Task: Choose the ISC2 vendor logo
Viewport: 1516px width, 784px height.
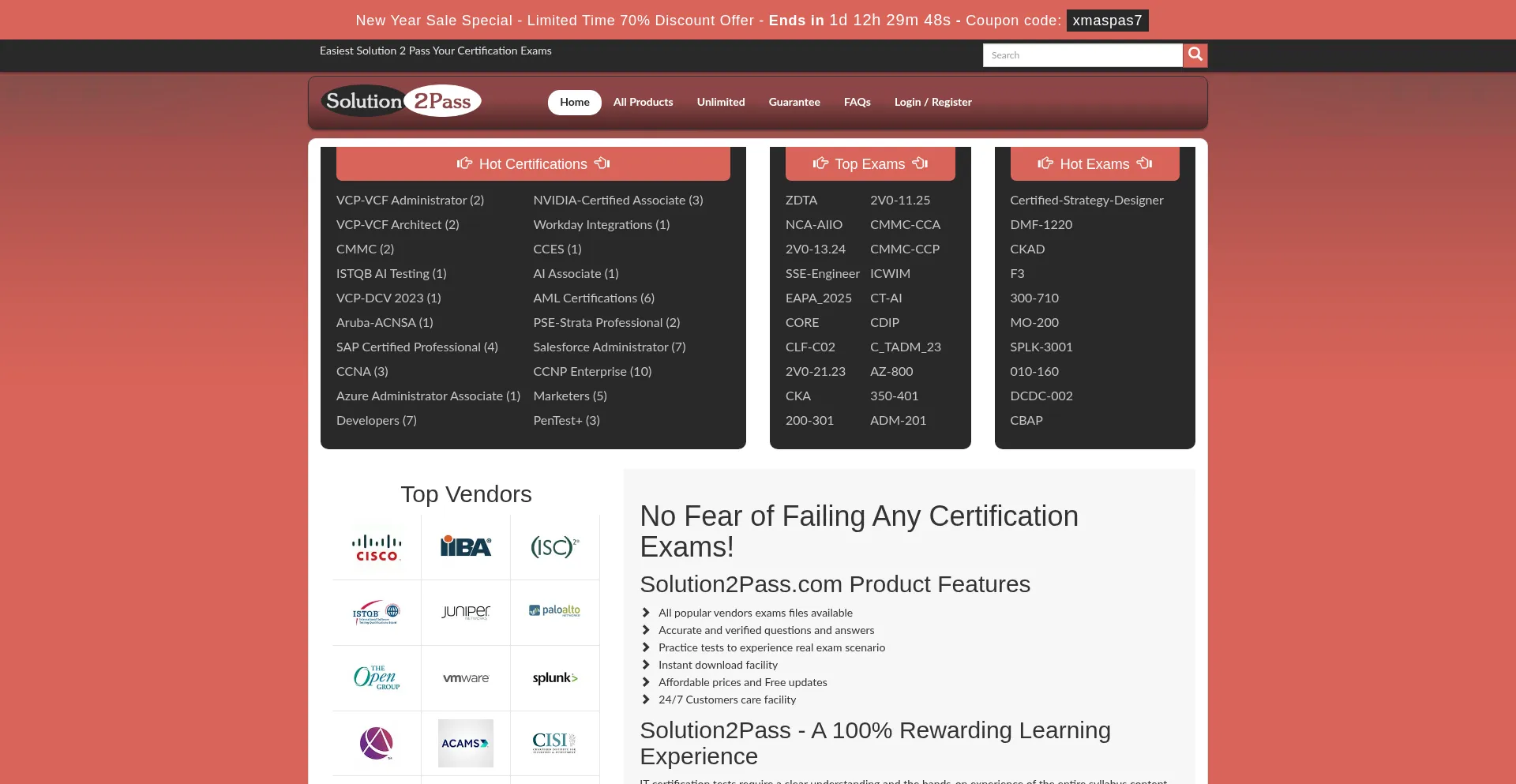Action: coord(555,547)
